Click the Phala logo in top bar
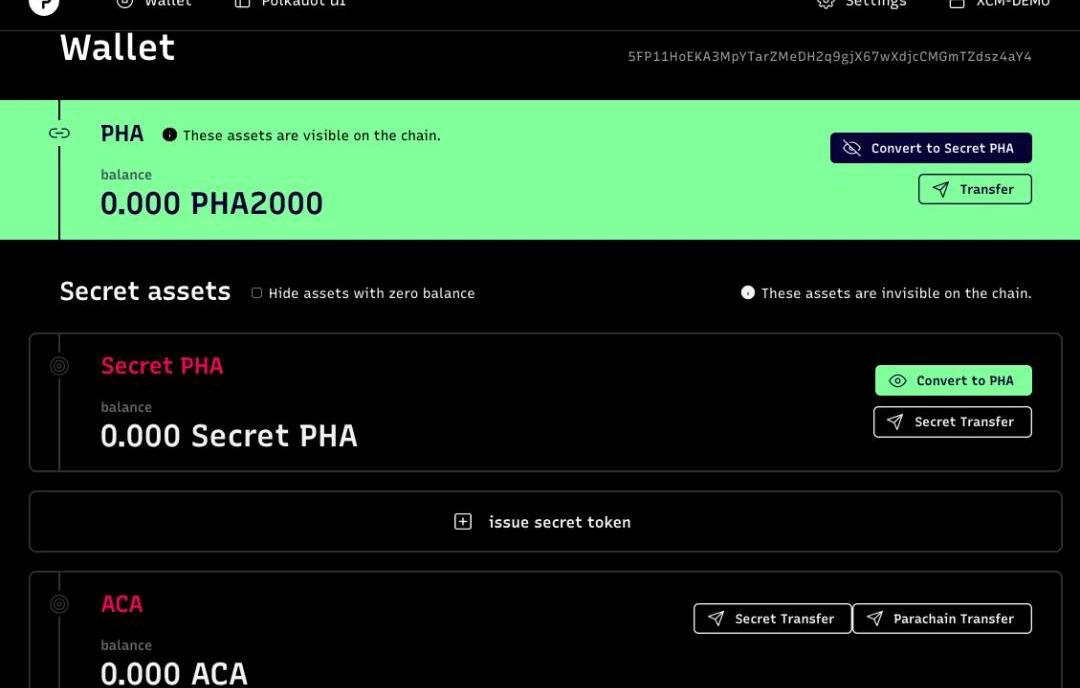This screenshot has height=688, width=1080. click(x=44, y=5)
